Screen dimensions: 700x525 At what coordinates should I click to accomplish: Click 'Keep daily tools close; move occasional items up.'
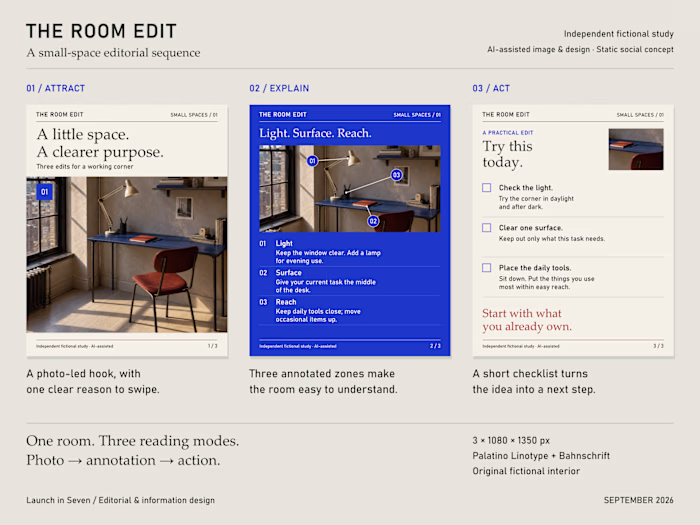pos(318,315)
